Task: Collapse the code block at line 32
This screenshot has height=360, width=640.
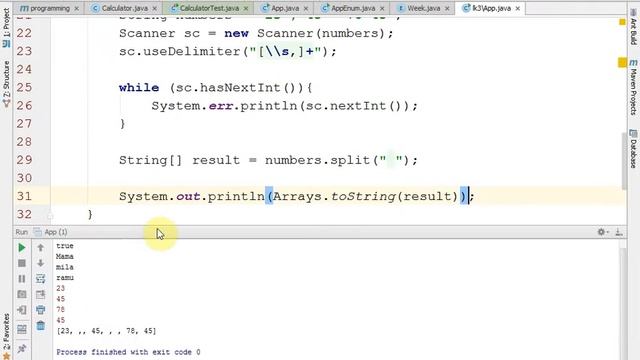Action: click(50, 214)
